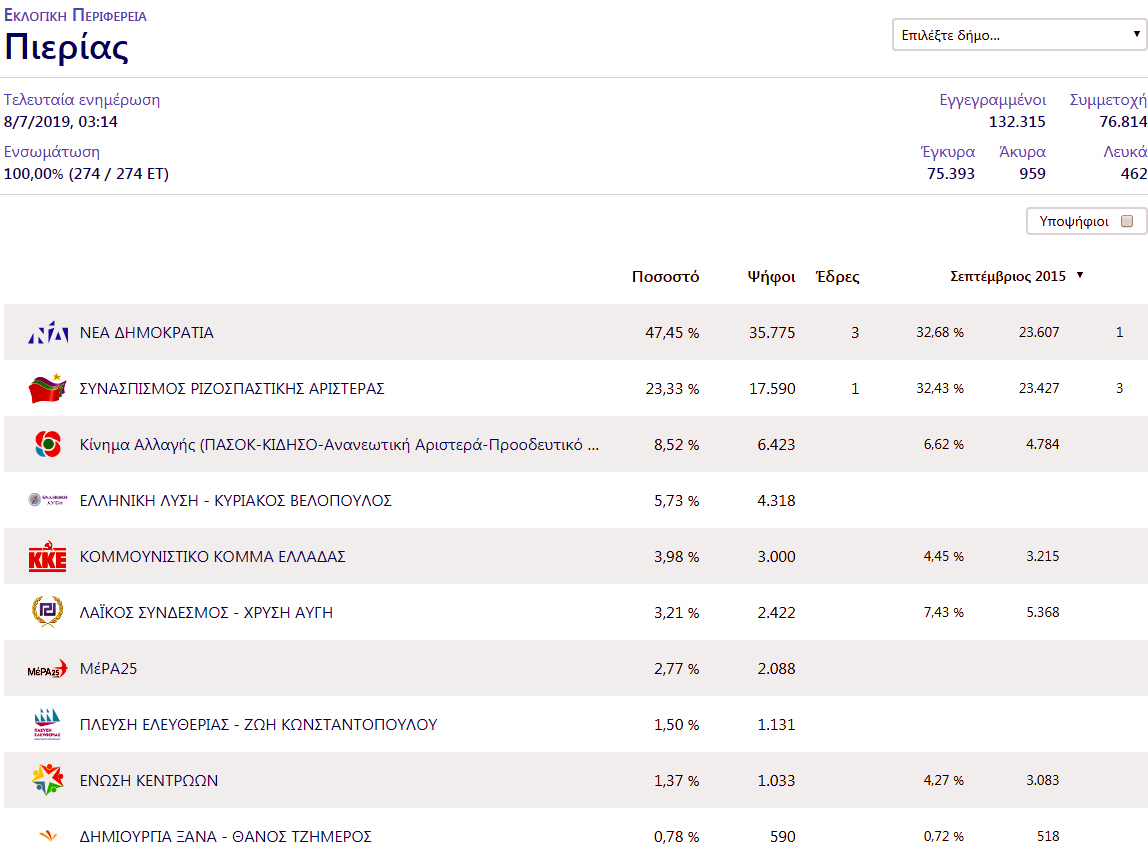Click the 2.422 votes value

coord(776,613)
